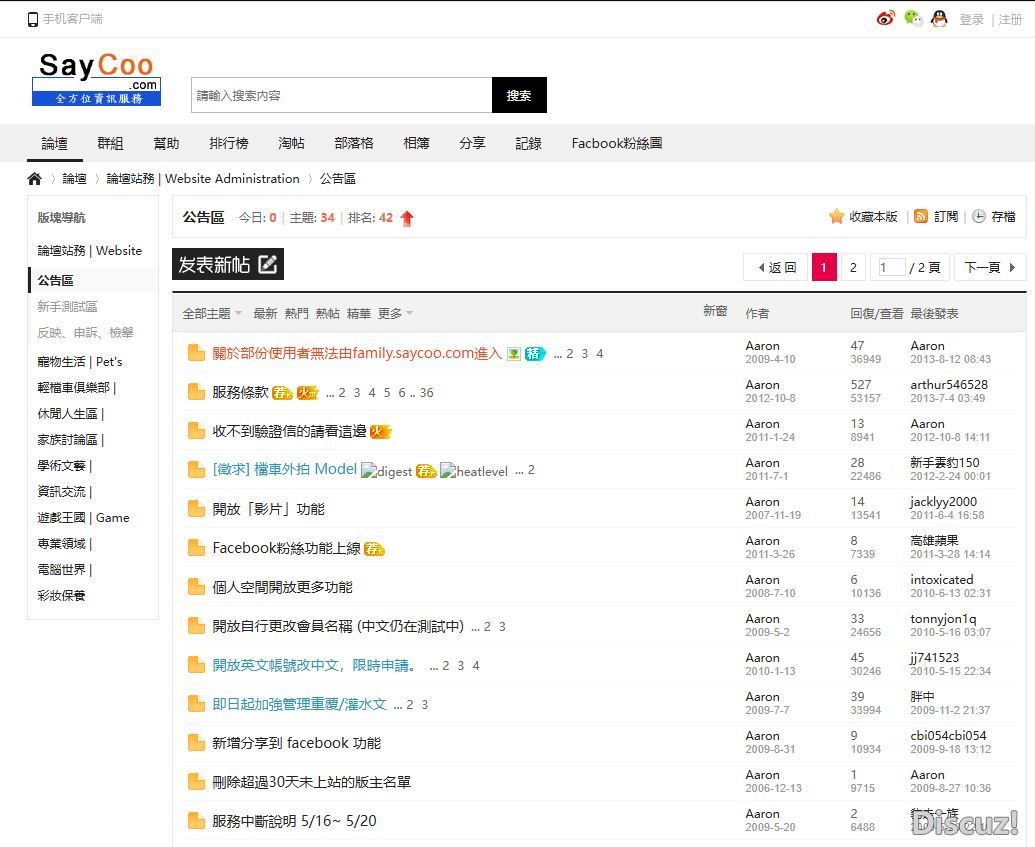This screenshot has height=847, width=1035.
Task: Select 寵物生活 | Pet's in sidebar
Action: pyautogui.click(x=80, y=362)
